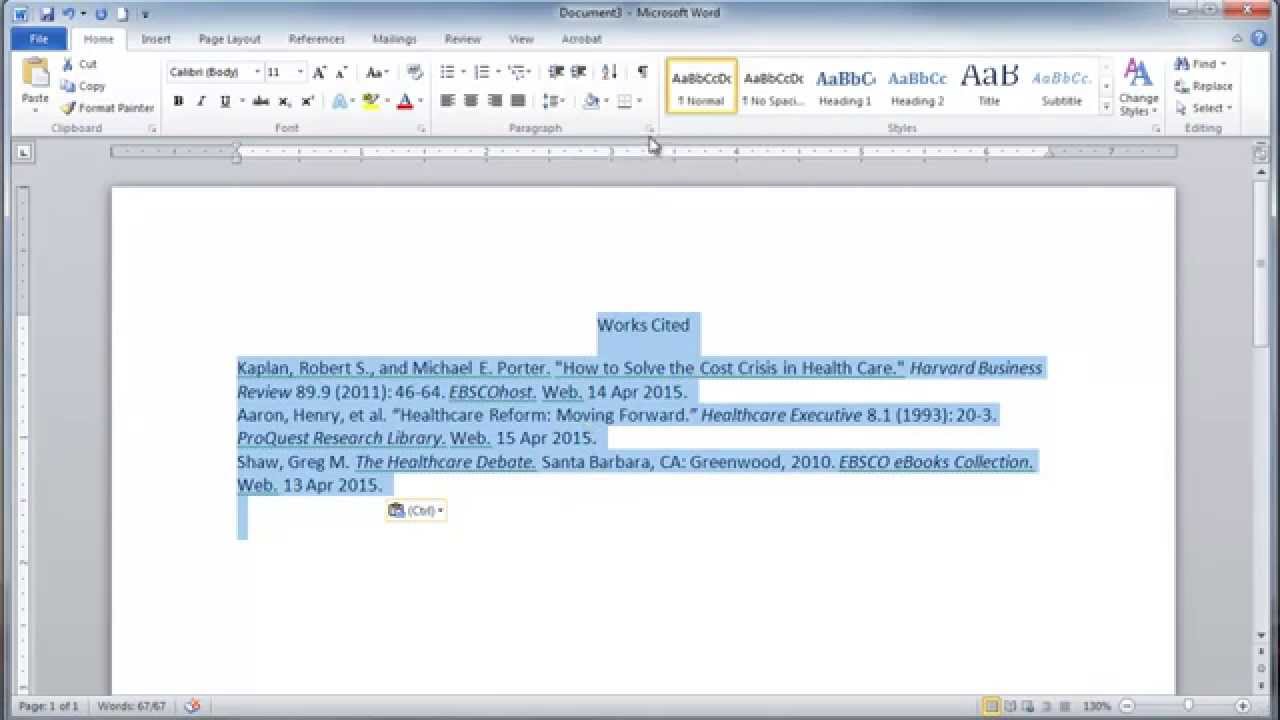
Task: Open the font size dropdown
Action: tap(300, 72)
